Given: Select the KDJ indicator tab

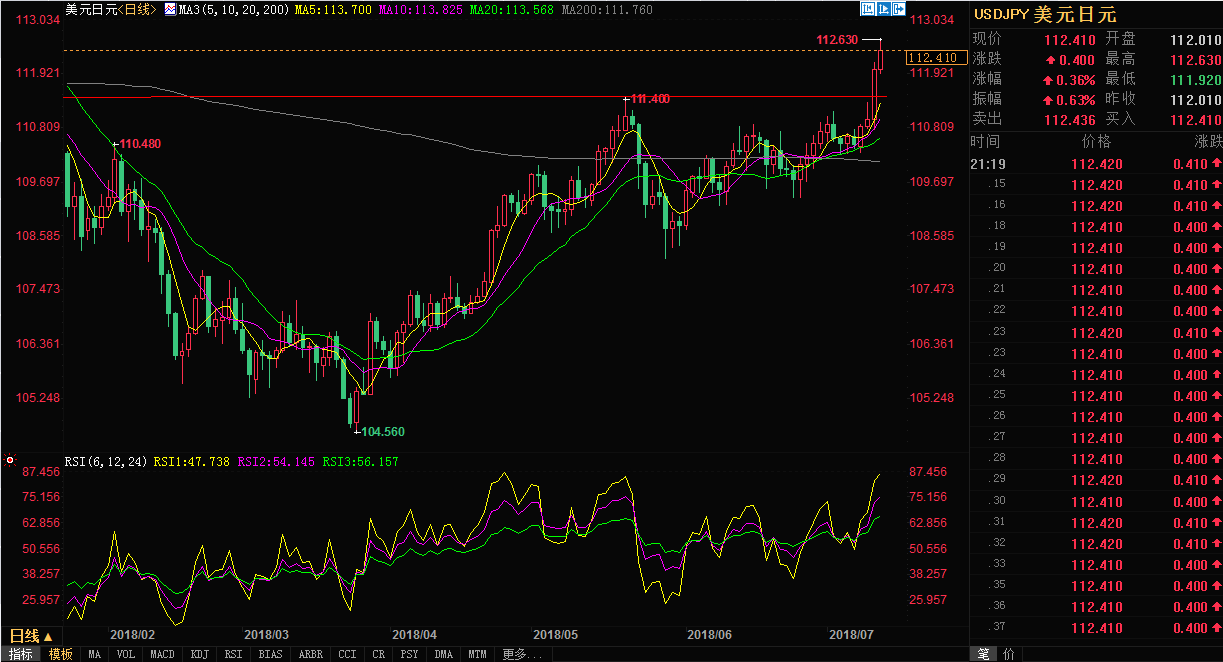Looking at the screenshot, I should (x=200, y=654).
